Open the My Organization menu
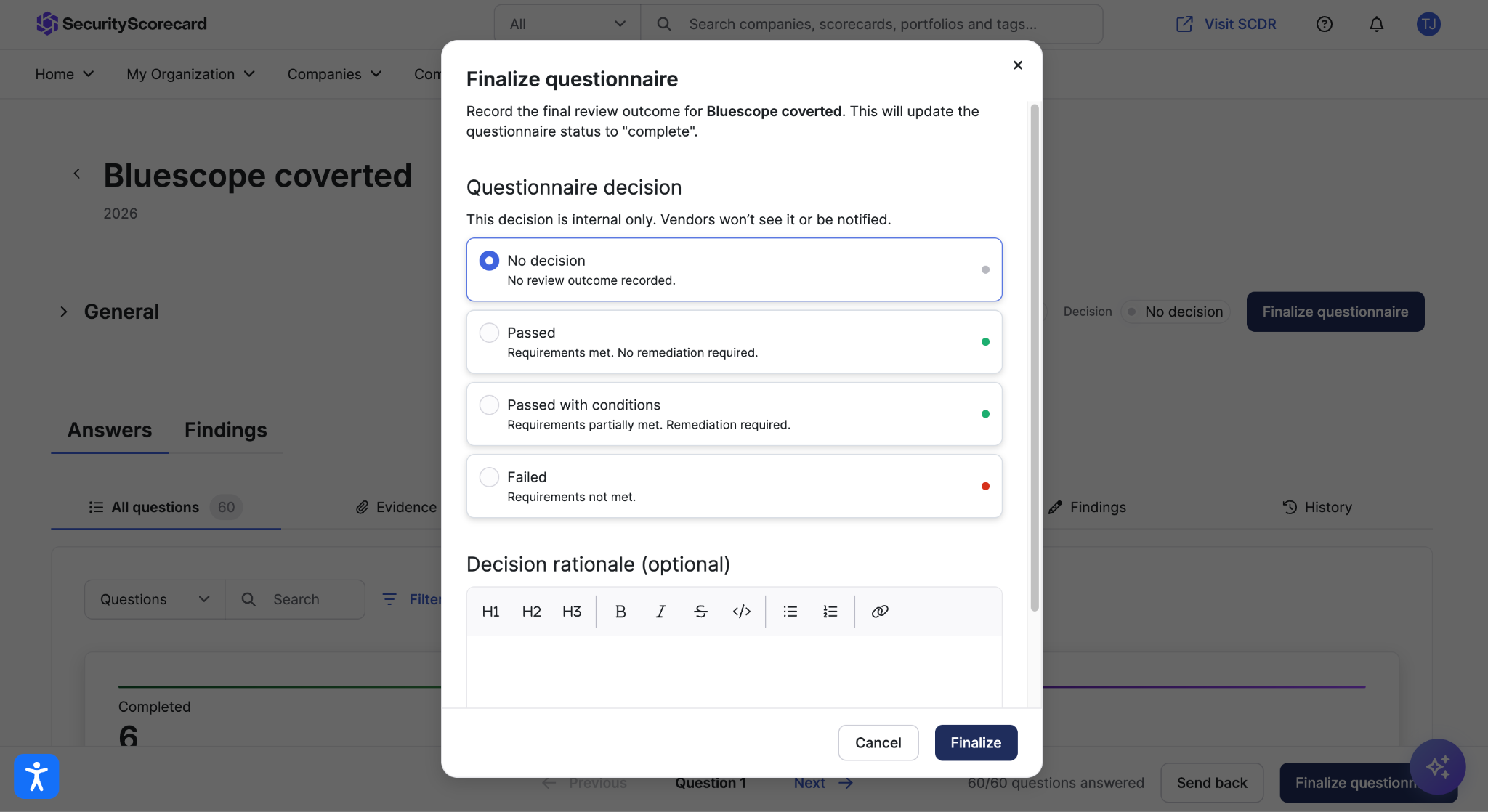The width and height of the screenshot is (1488, 812). click(x=190, y=74)
